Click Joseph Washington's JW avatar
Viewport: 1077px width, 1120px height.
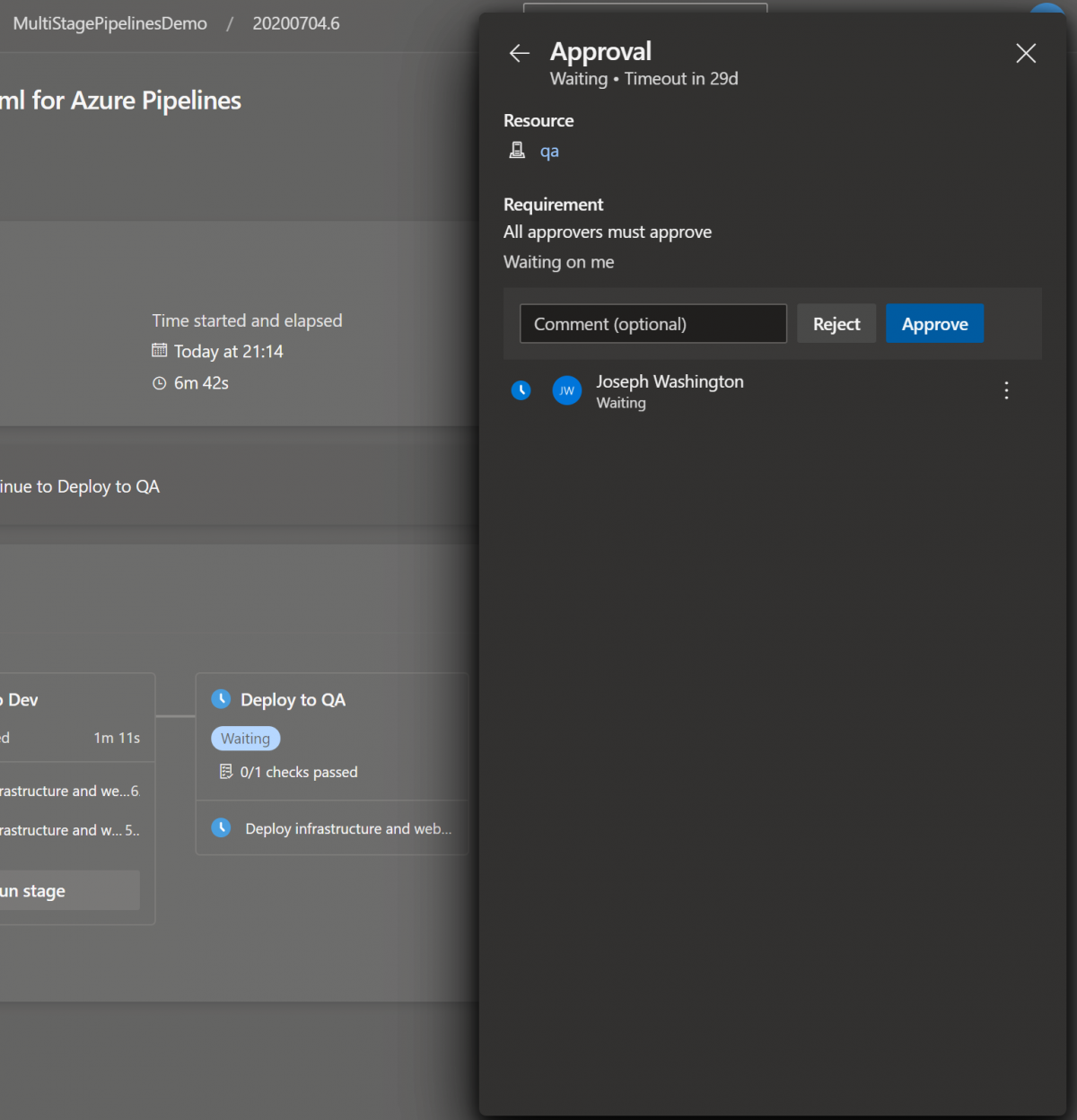[x=566, y=390]
